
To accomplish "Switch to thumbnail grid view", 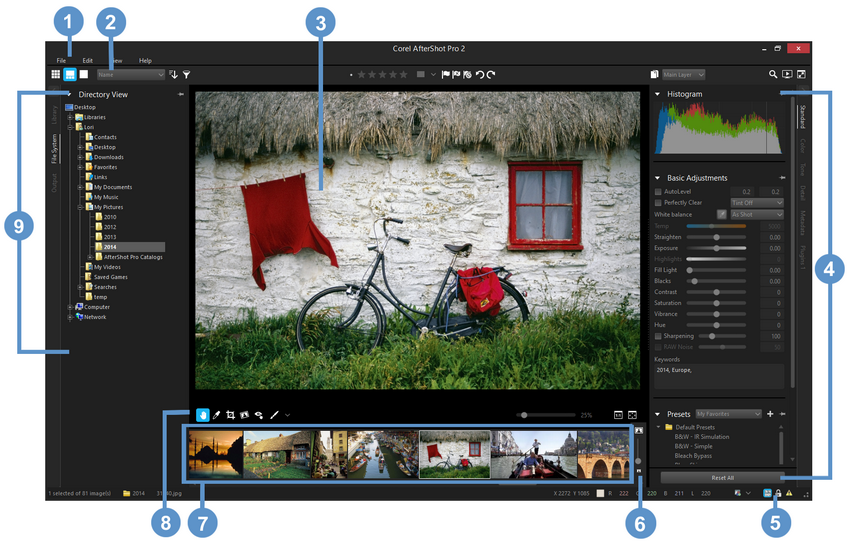I will coord(56,74).
